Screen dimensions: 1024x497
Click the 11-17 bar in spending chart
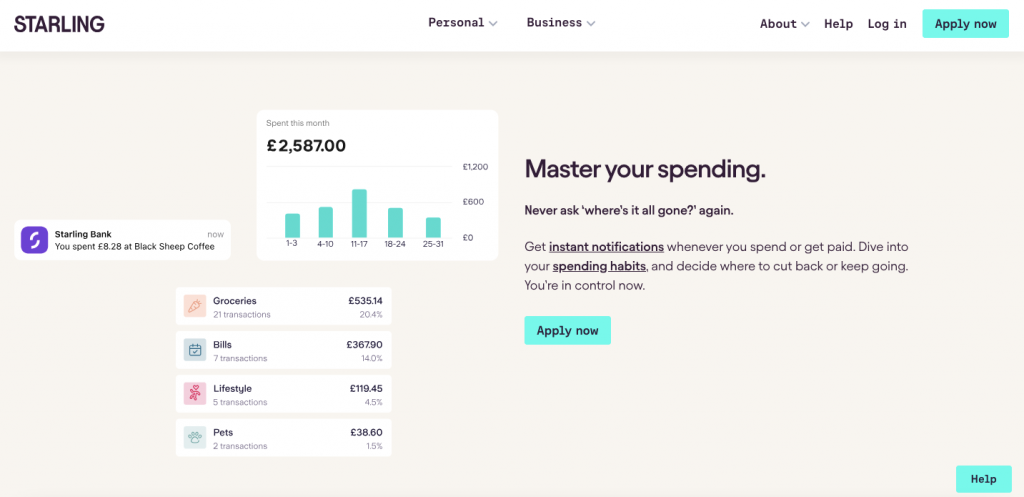tap(359, 212)
